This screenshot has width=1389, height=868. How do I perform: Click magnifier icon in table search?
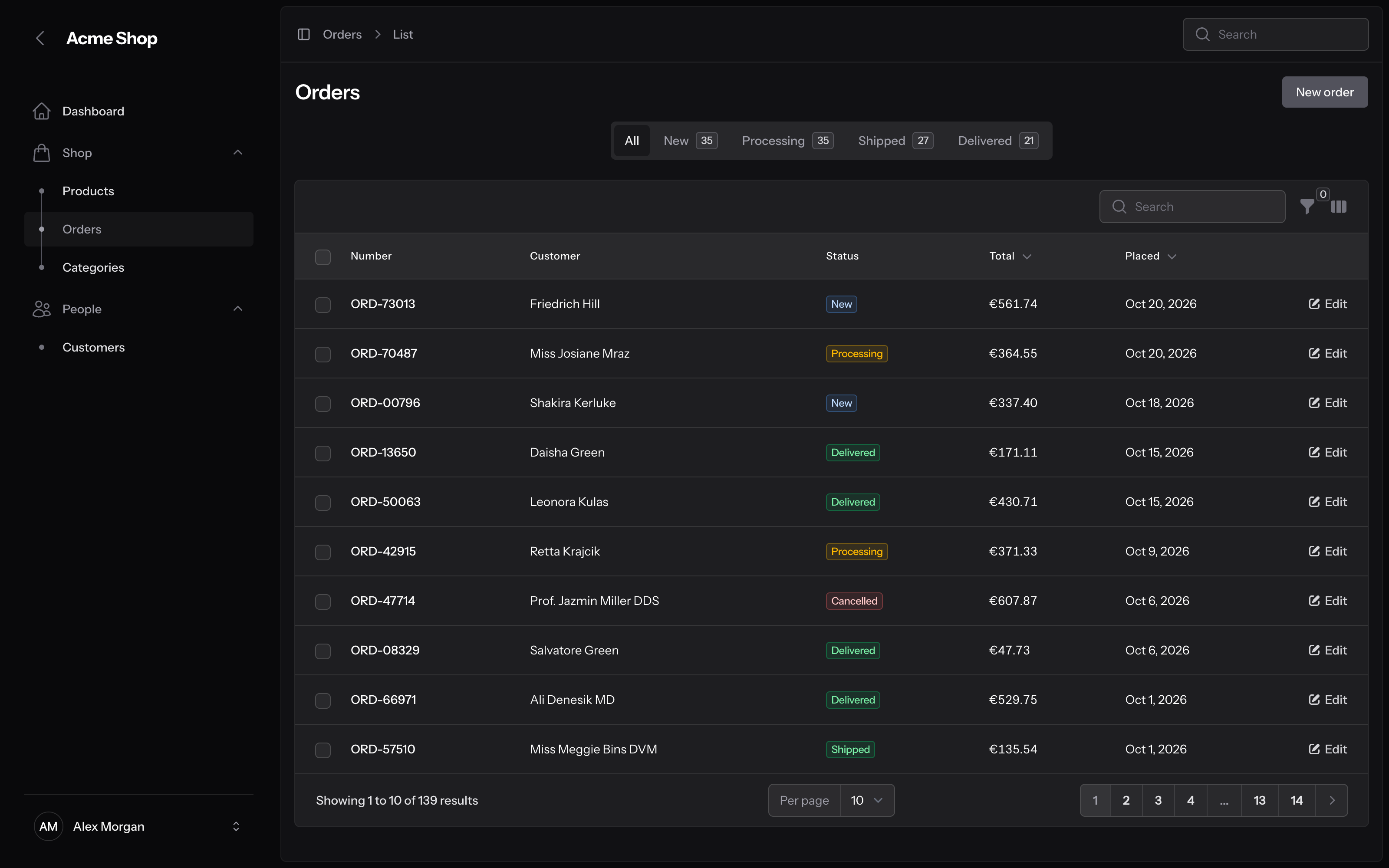pos(1119,207)
